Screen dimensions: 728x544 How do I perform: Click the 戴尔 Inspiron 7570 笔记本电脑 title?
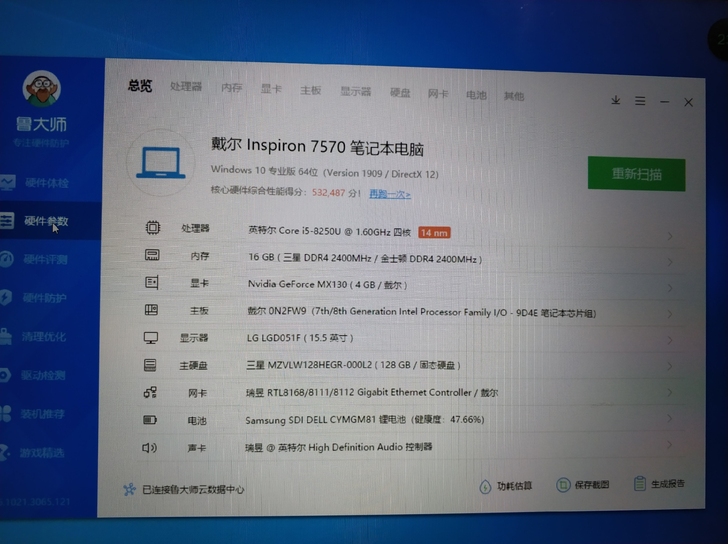(317, 146)
